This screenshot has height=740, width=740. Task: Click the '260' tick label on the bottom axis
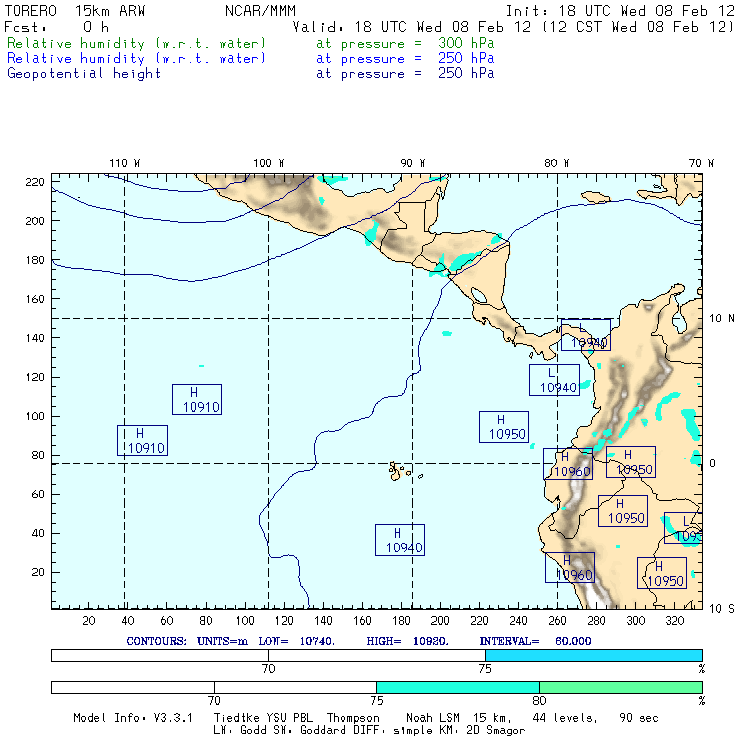[x=557, y=621]
